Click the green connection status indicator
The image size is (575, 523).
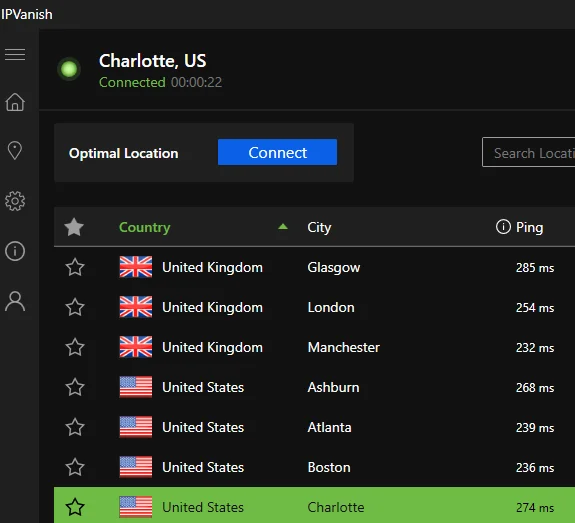point(69,69)
